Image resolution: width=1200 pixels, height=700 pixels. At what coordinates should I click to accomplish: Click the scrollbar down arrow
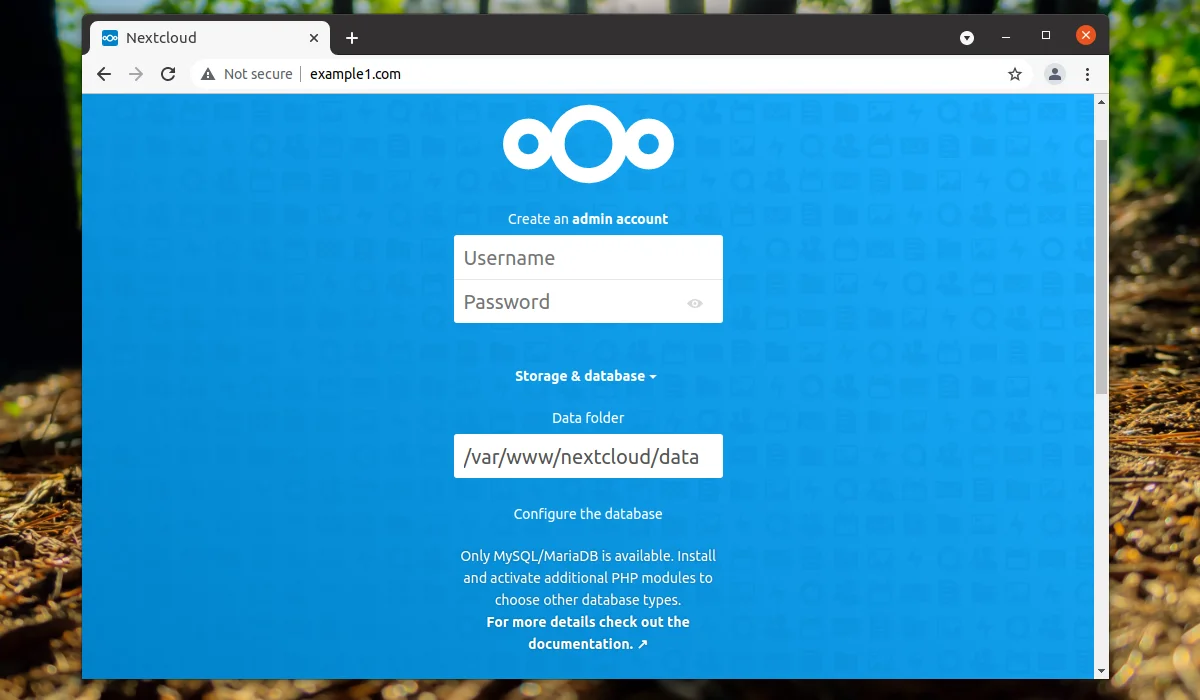(x=1102, y=671)
